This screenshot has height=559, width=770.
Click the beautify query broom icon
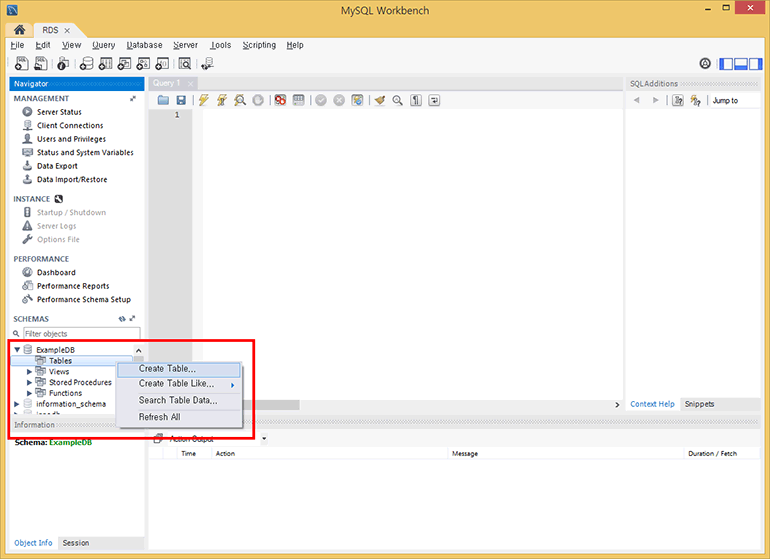(380, 100)
